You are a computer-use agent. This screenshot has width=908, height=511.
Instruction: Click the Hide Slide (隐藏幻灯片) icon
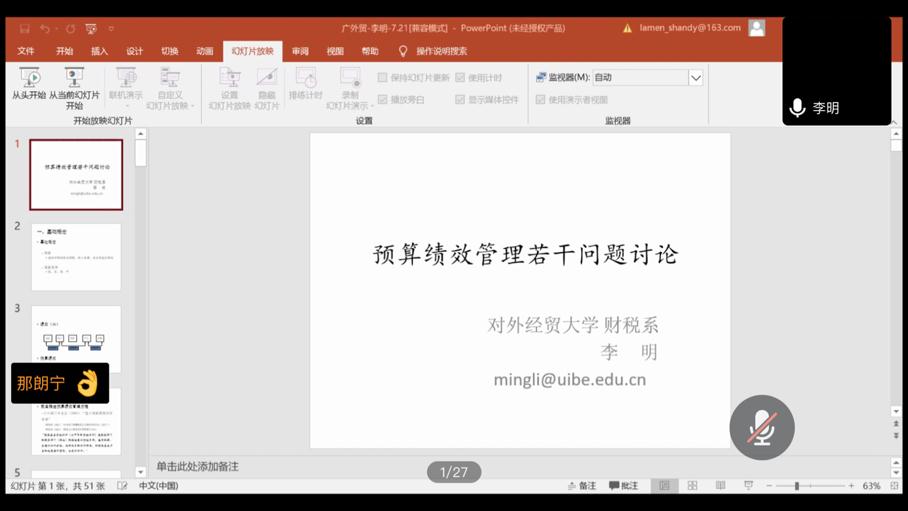(267, 88)
